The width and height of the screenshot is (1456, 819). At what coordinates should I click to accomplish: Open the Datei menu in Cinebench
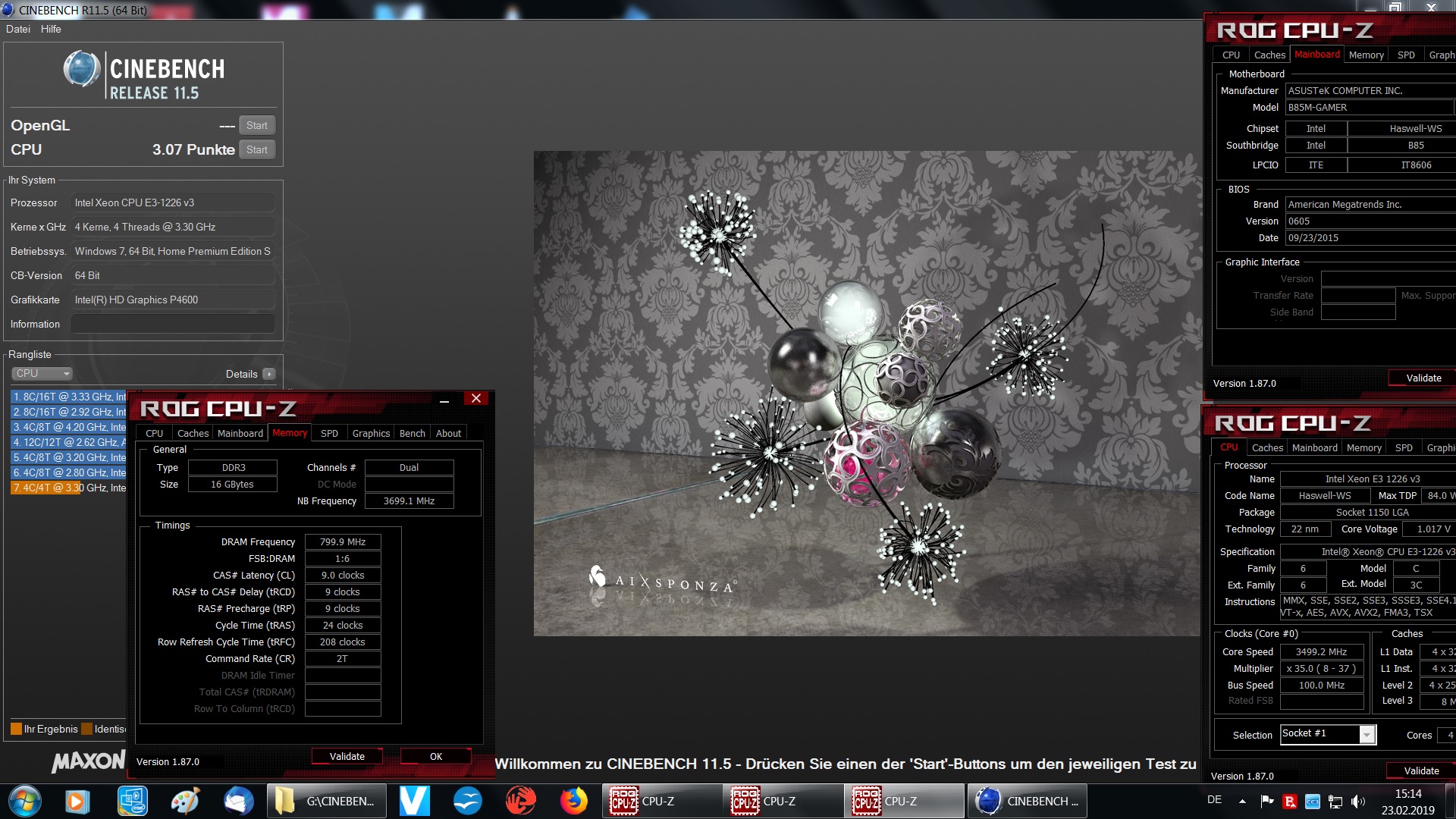[x=18, y=29]
